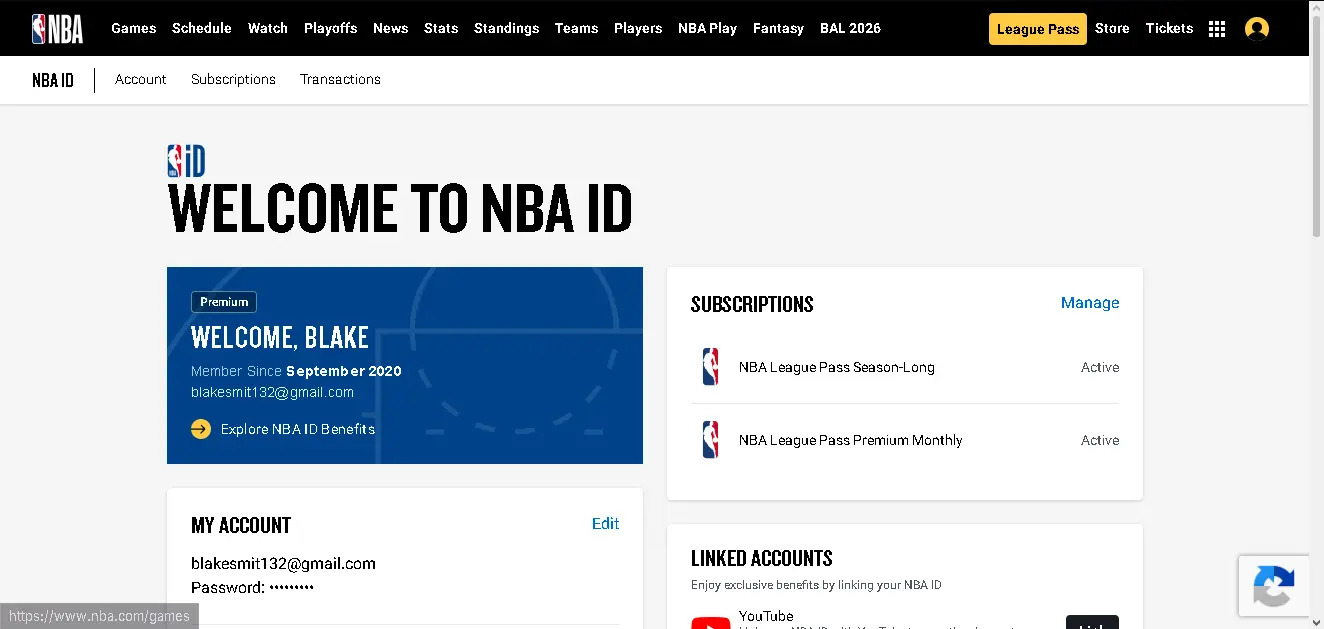Click the Active status of the Season-Long subscription
Screen dimensions: 1324x629
[x=1100, y=367]
